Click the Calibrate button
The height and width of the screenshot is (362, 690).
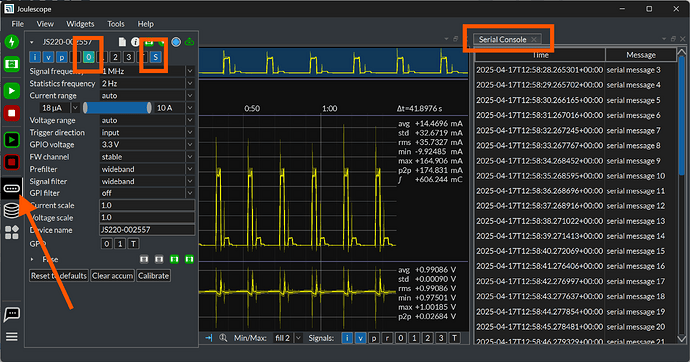tap(153, 276)
